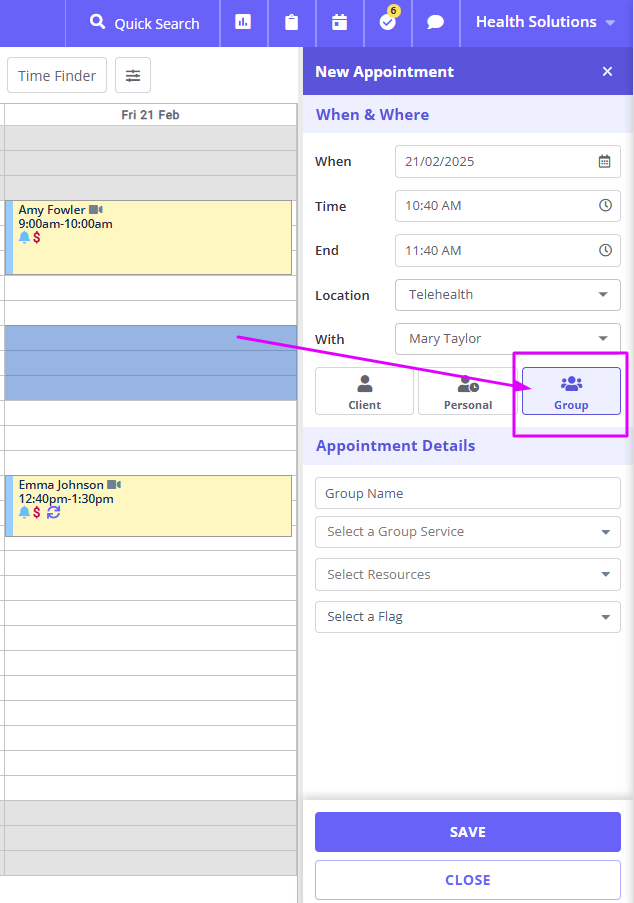Screen dimensions: 634x903
Task: Expand the Location Telehealth dropdown
Action: 508,295
